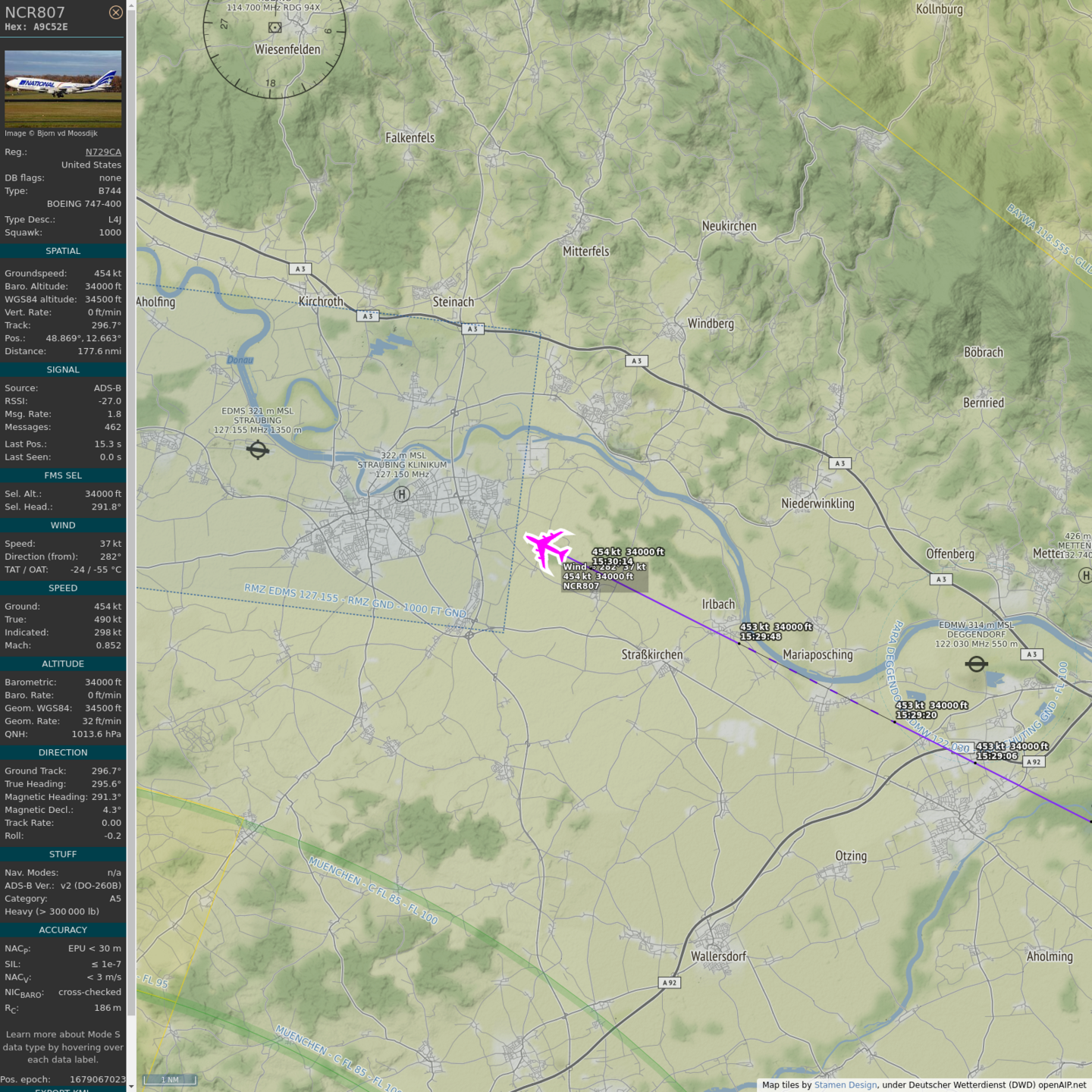Open the National Airlines aircraft photo
1092x1092 pixels.
[63, 88]
